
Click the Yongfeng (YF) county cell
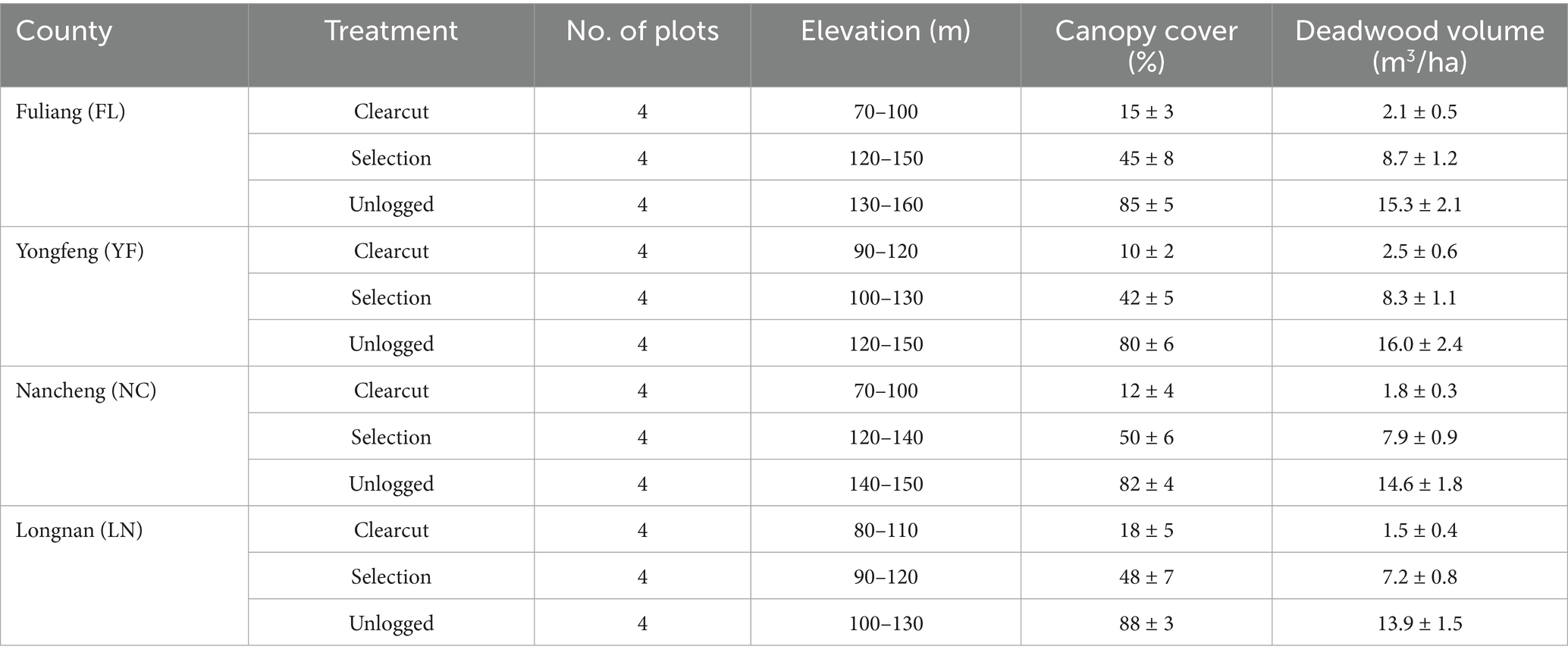click(x=80, y=251)
